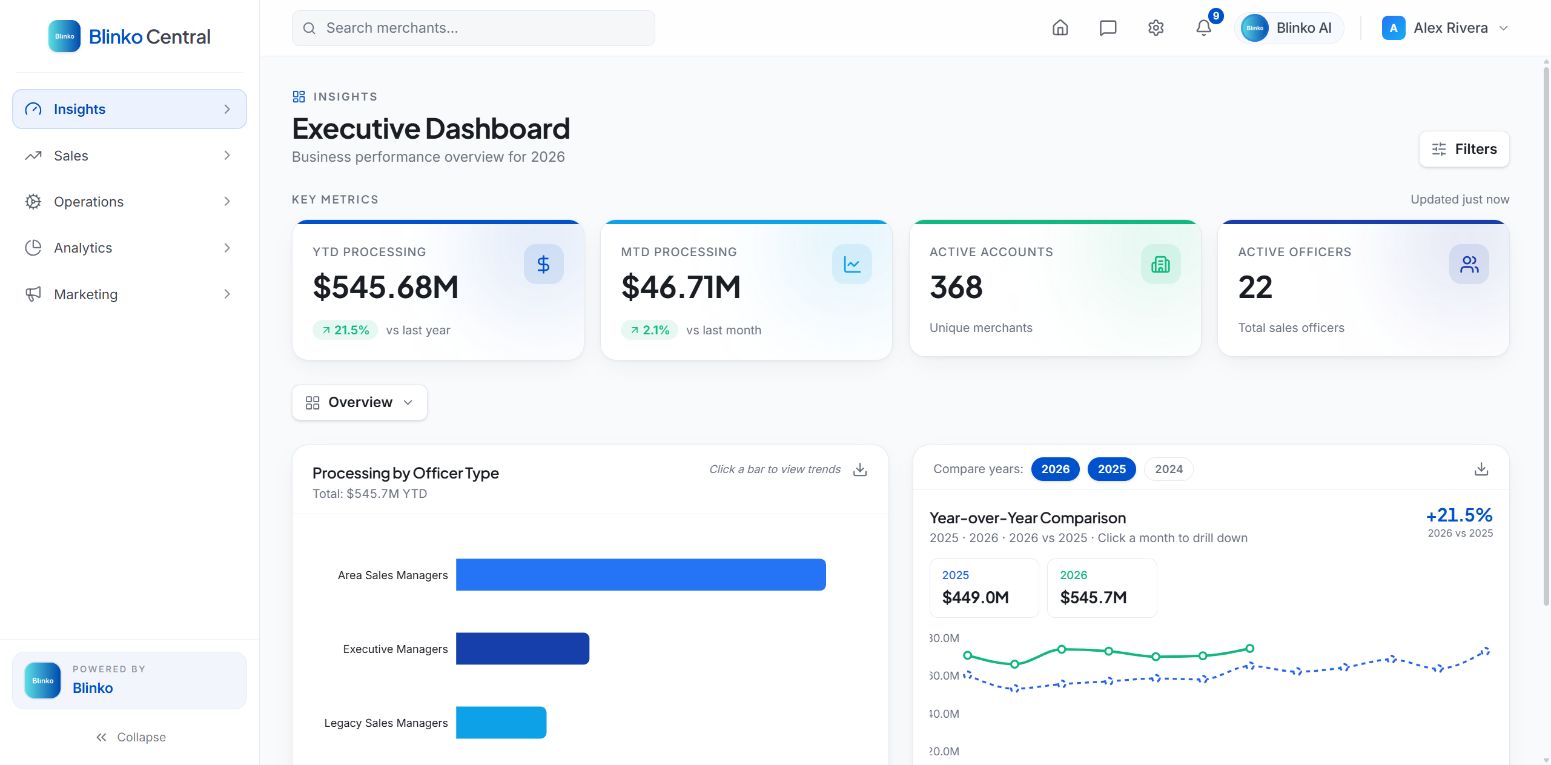Launch Blinko AI assistant
Image resolution: width=1551 pixels, height=765 pixels.
point(1290,28)
